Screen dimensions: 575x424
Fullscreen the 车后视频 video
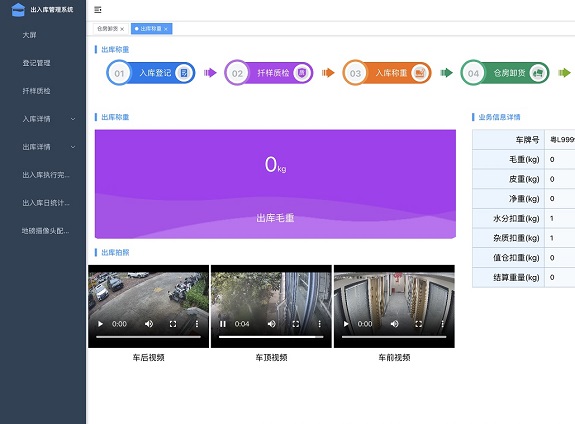tap(173, 324)
